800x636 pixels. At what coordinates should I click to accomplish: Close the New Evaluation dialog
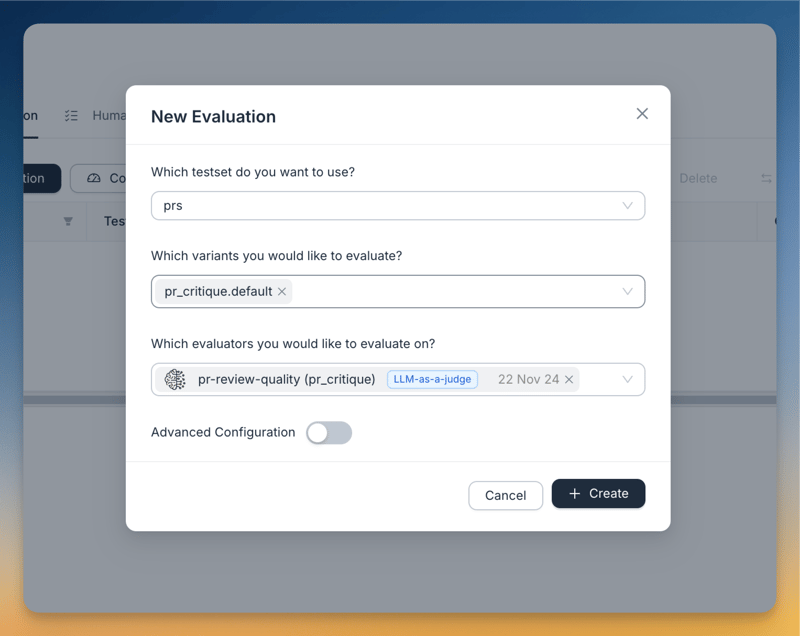642,113
